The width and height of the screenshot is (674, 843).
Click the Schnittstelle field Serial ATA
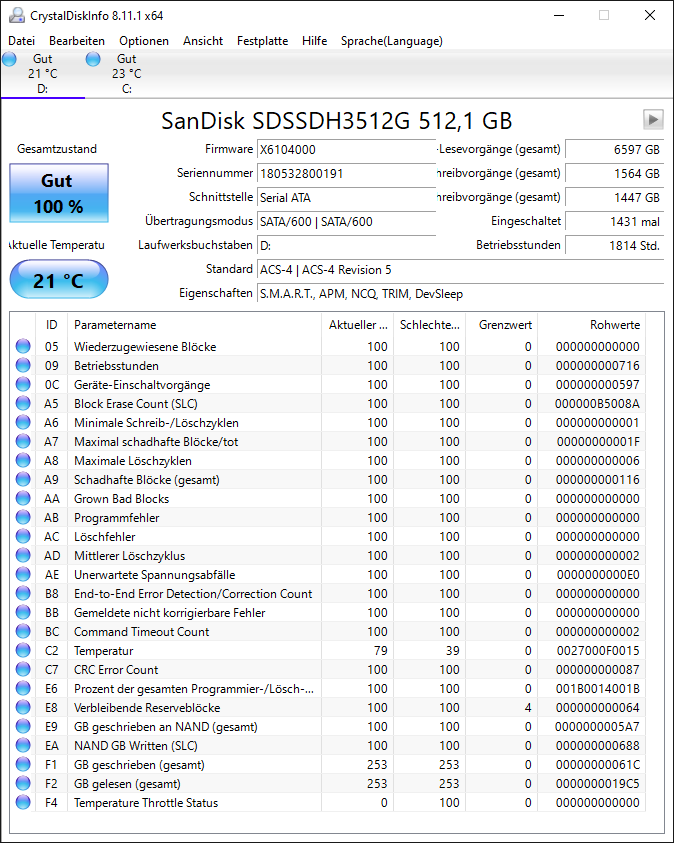coord(346,198)
